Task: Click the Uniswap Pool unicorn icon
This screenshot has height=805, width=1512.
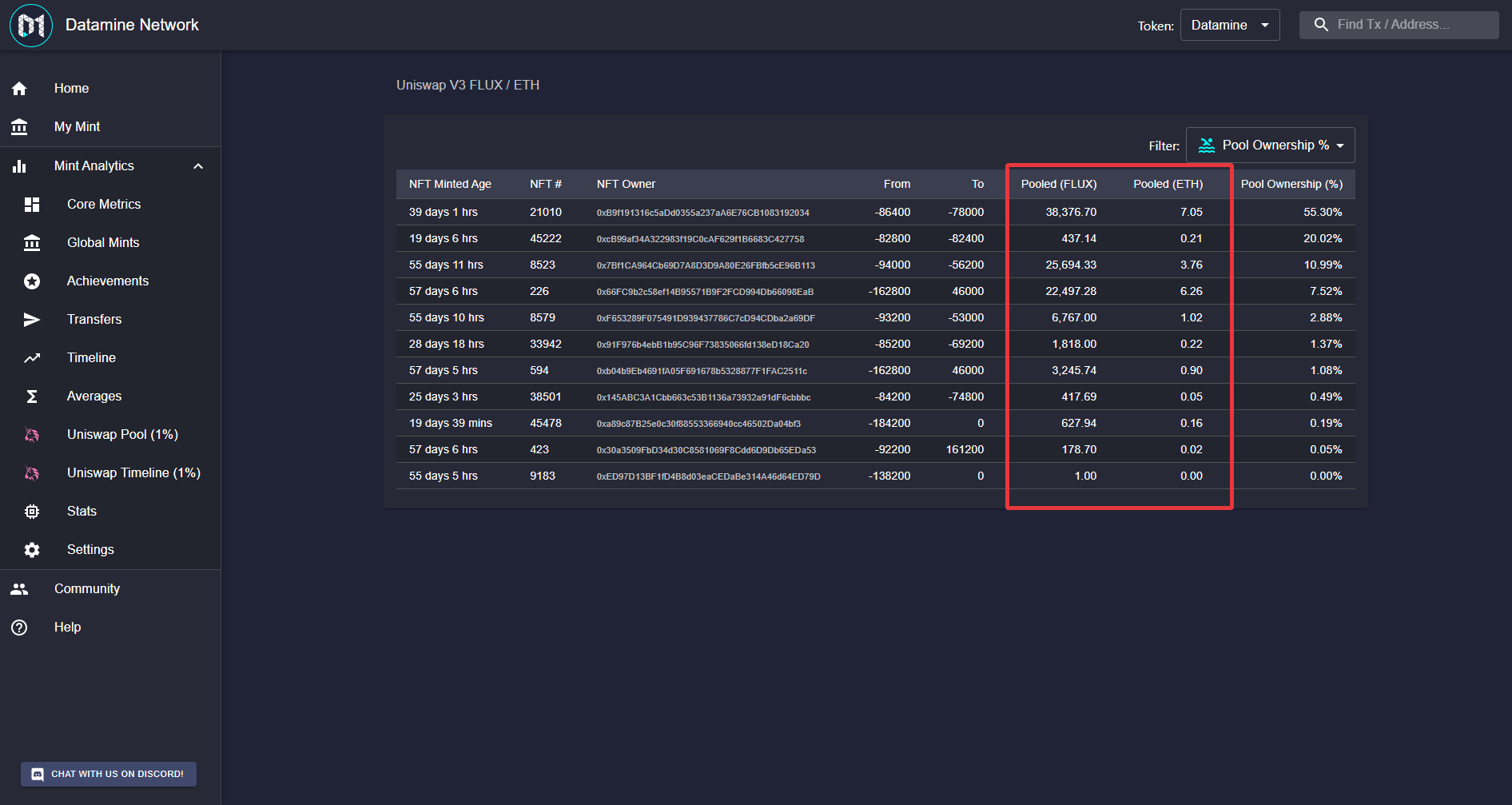Action: 32,435
